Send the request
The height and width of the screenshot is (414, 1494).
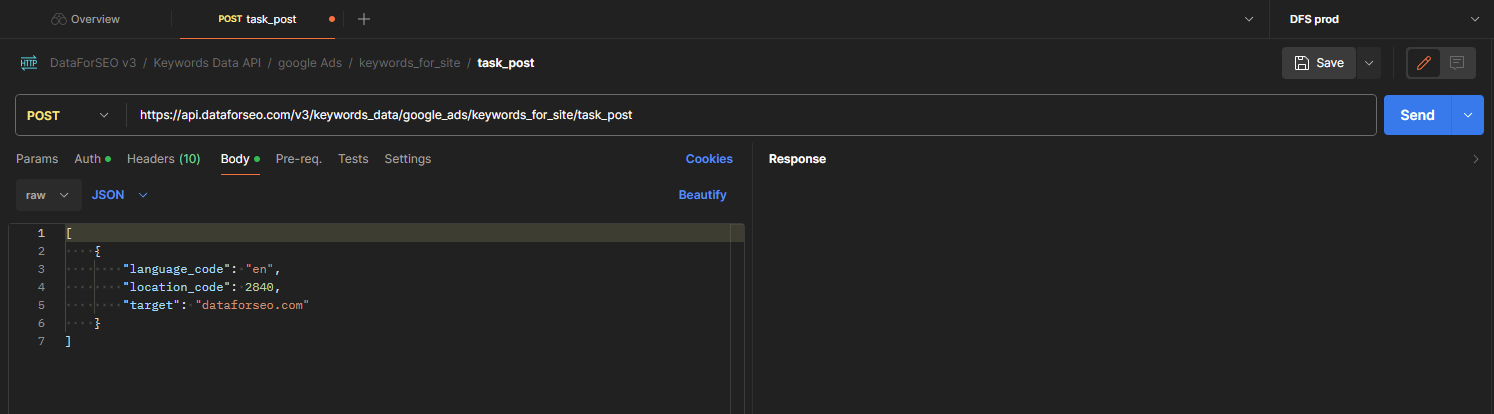[1417, 115]
